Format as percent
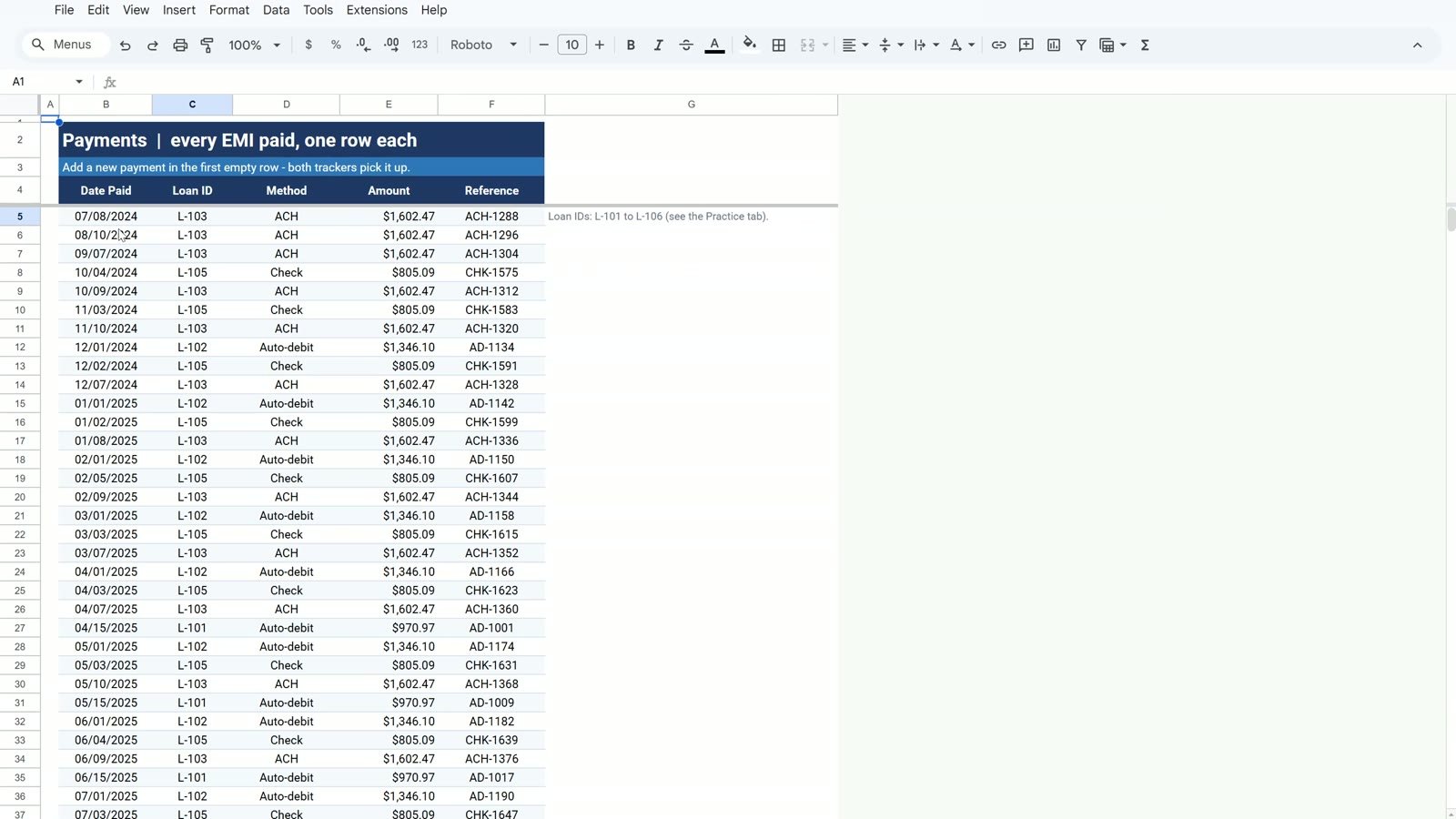Viewport: 1456px width, 819px height. click(336, 45)
